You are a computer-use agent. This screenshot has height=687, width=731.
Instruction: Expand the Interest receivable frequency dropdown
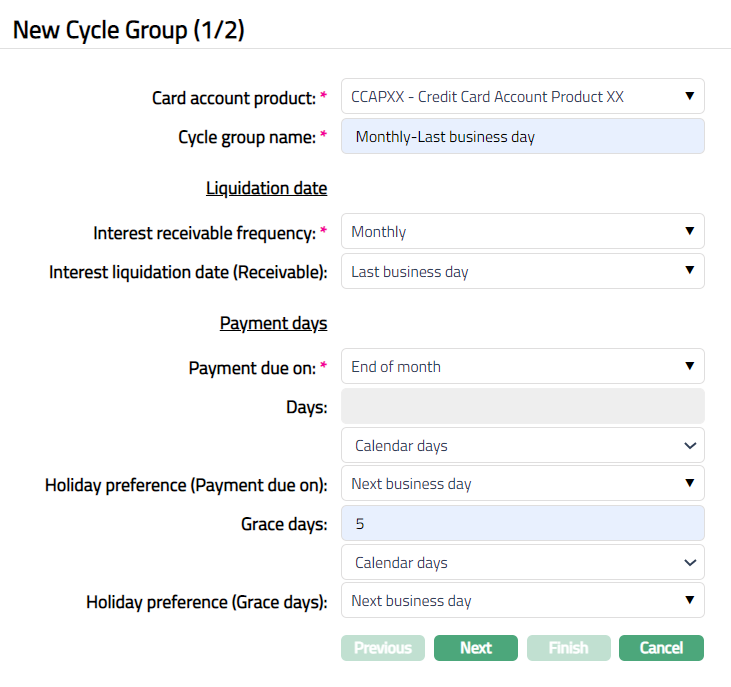(522, 231)
